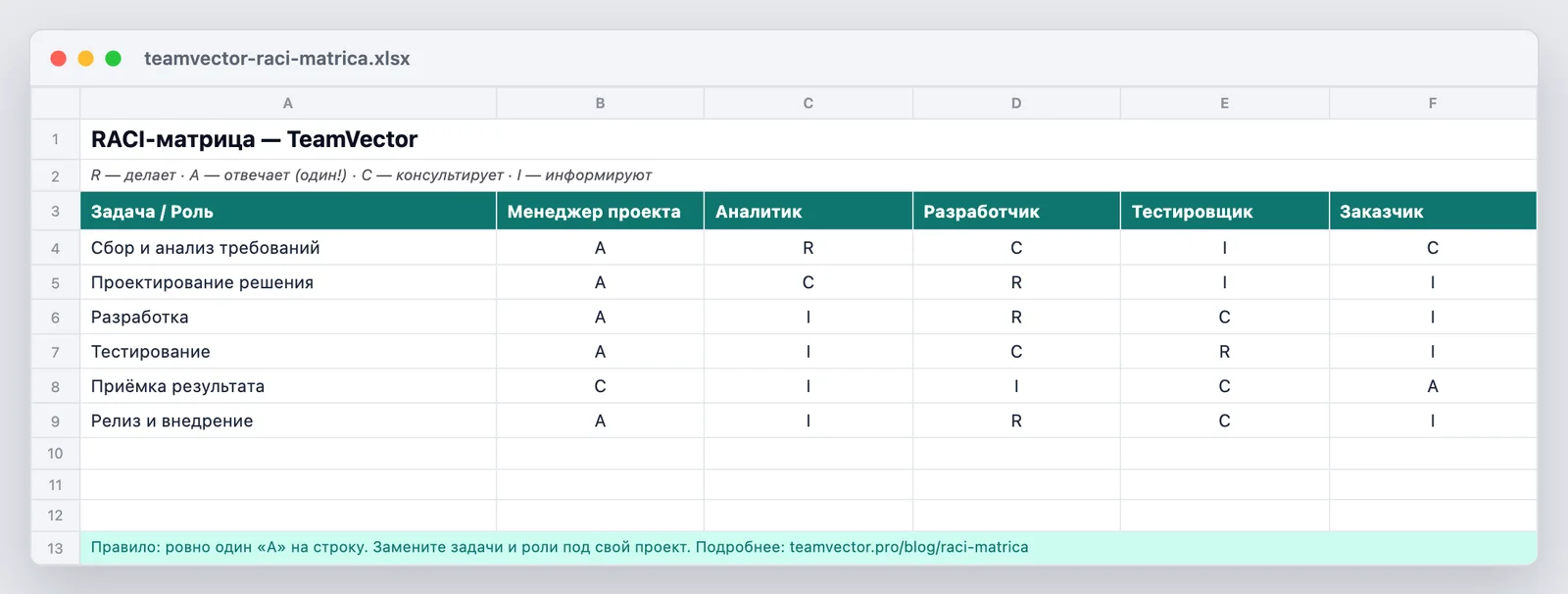The height and width of the screenshot is (594, 1568).
Task: Select column D header
Action: pos(1016,103)
